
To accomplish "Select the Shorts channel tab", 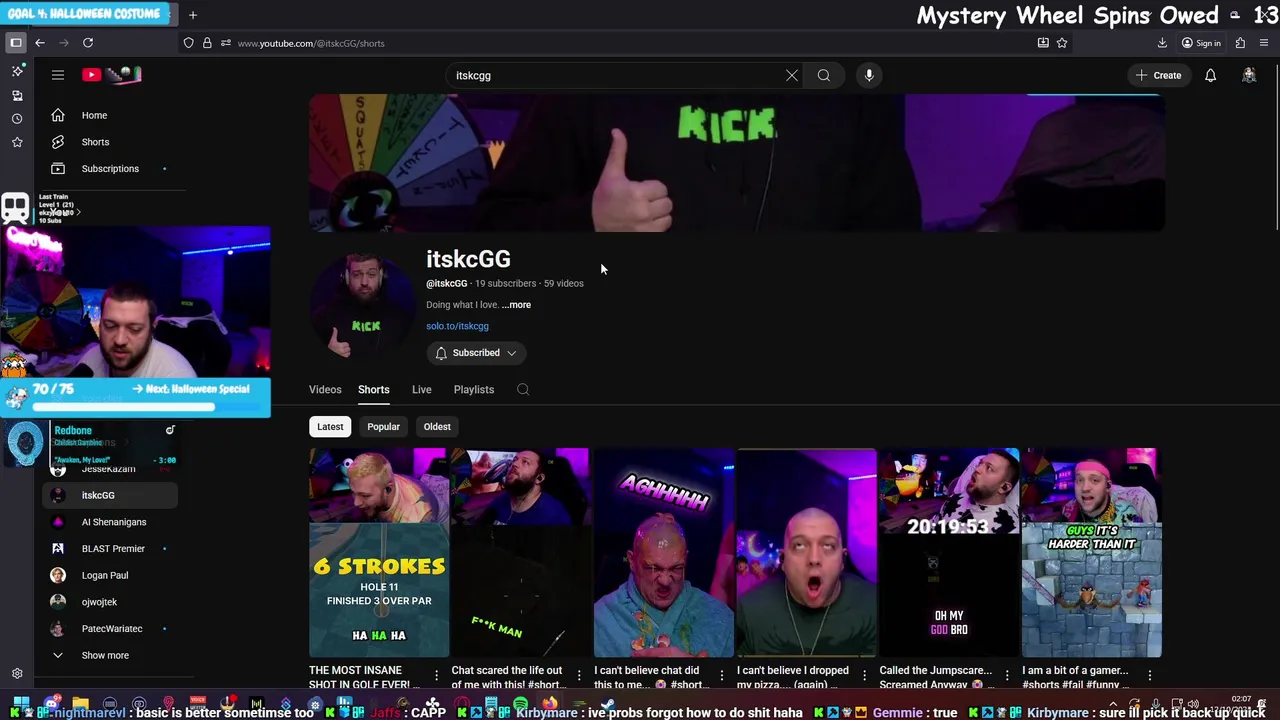I will coord(374,390).
